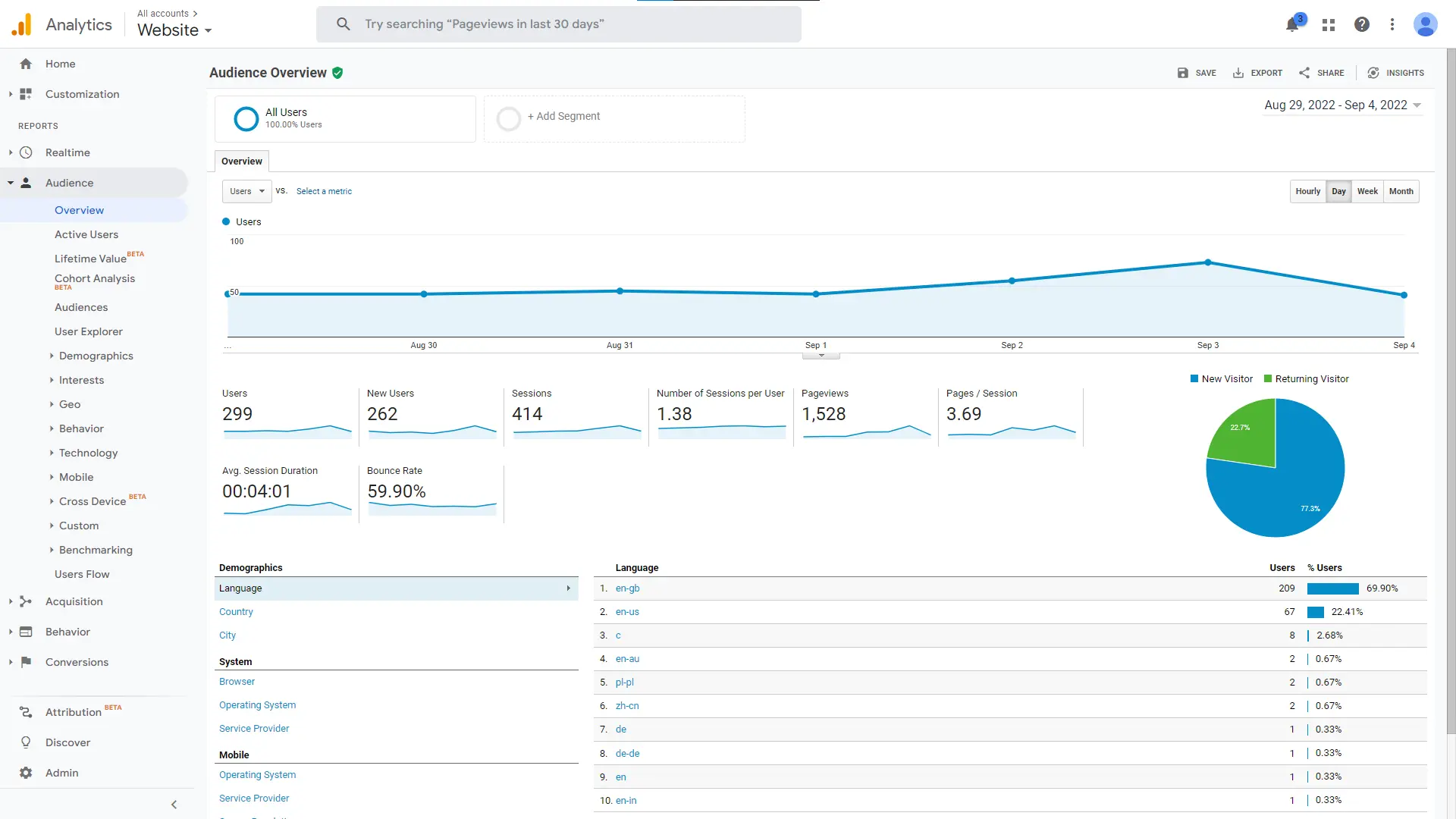Click the green Returning Visitor pie slice

tap(1247, 432)
